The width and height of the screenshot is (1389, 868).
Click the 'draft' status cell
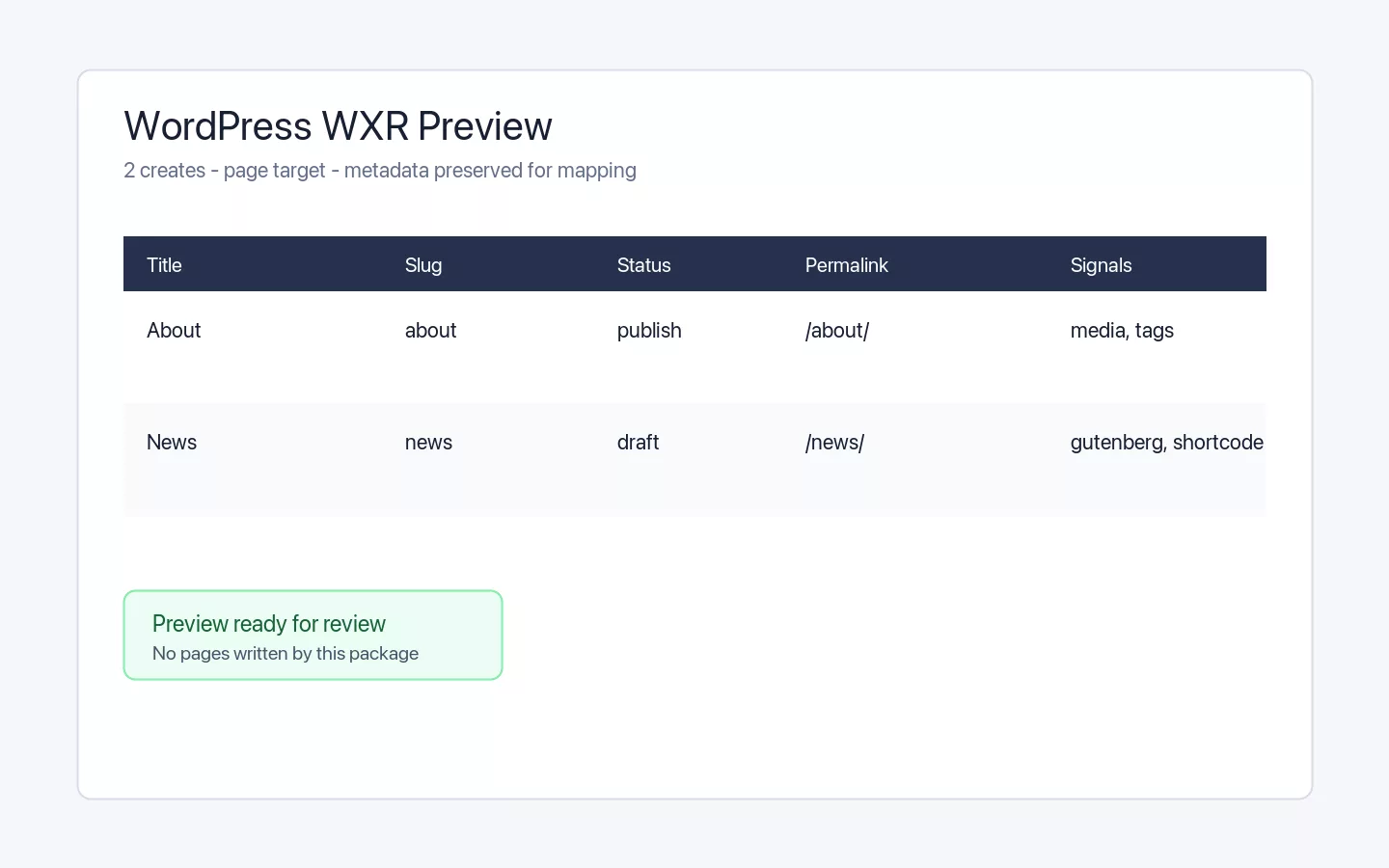point(638,443)
